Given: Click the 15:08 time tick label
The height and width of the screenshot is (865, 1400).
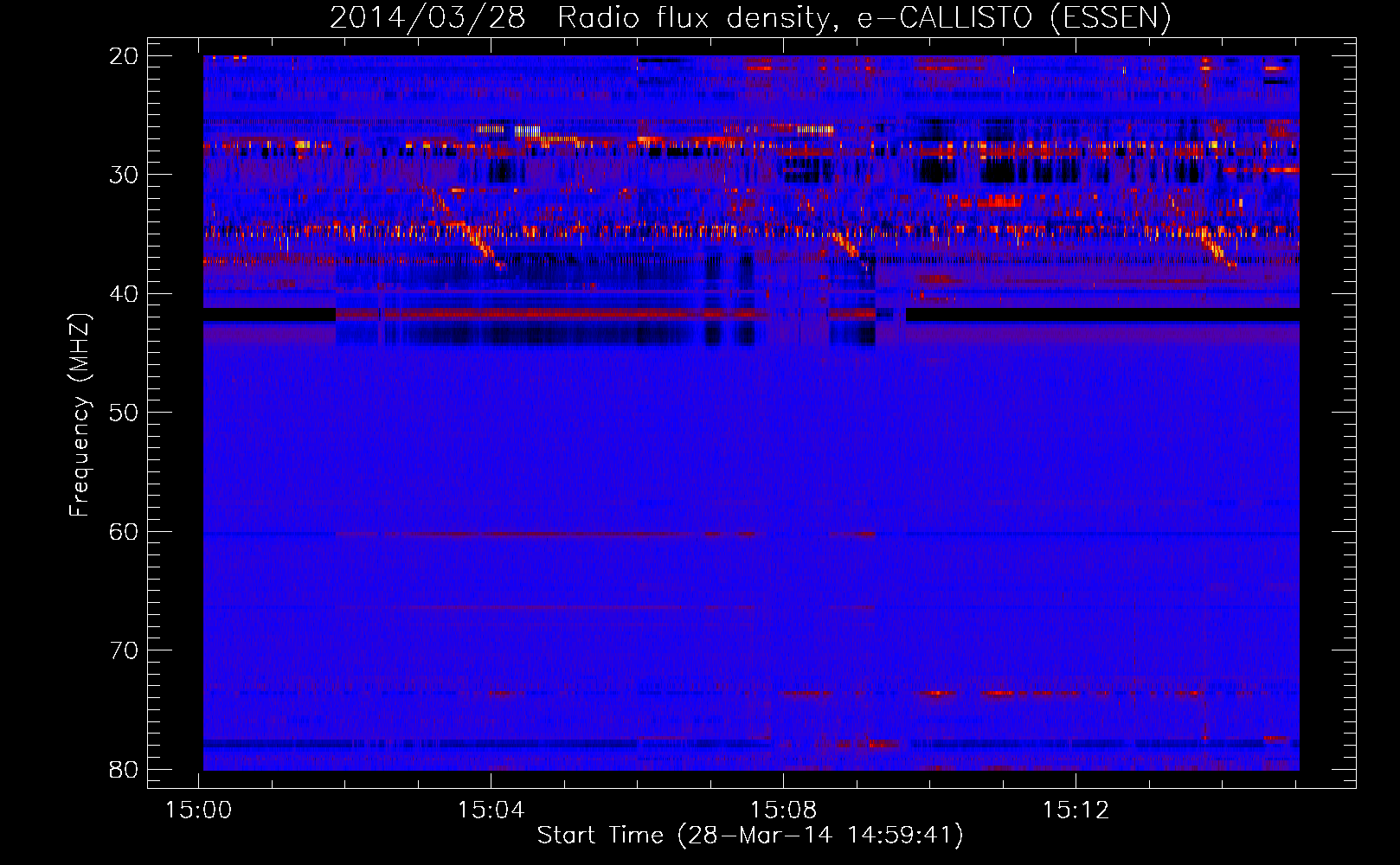Looking at the screenshot, I should pyautogui.click(x=784, y=811).
